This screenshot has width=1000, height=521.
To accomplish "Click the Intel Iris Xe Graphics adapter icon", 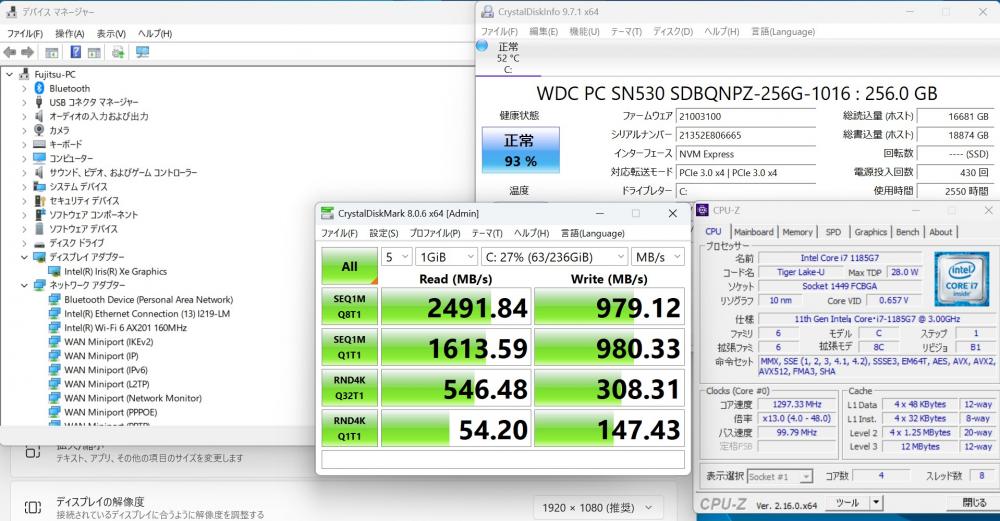I will (x=55, y=271).
